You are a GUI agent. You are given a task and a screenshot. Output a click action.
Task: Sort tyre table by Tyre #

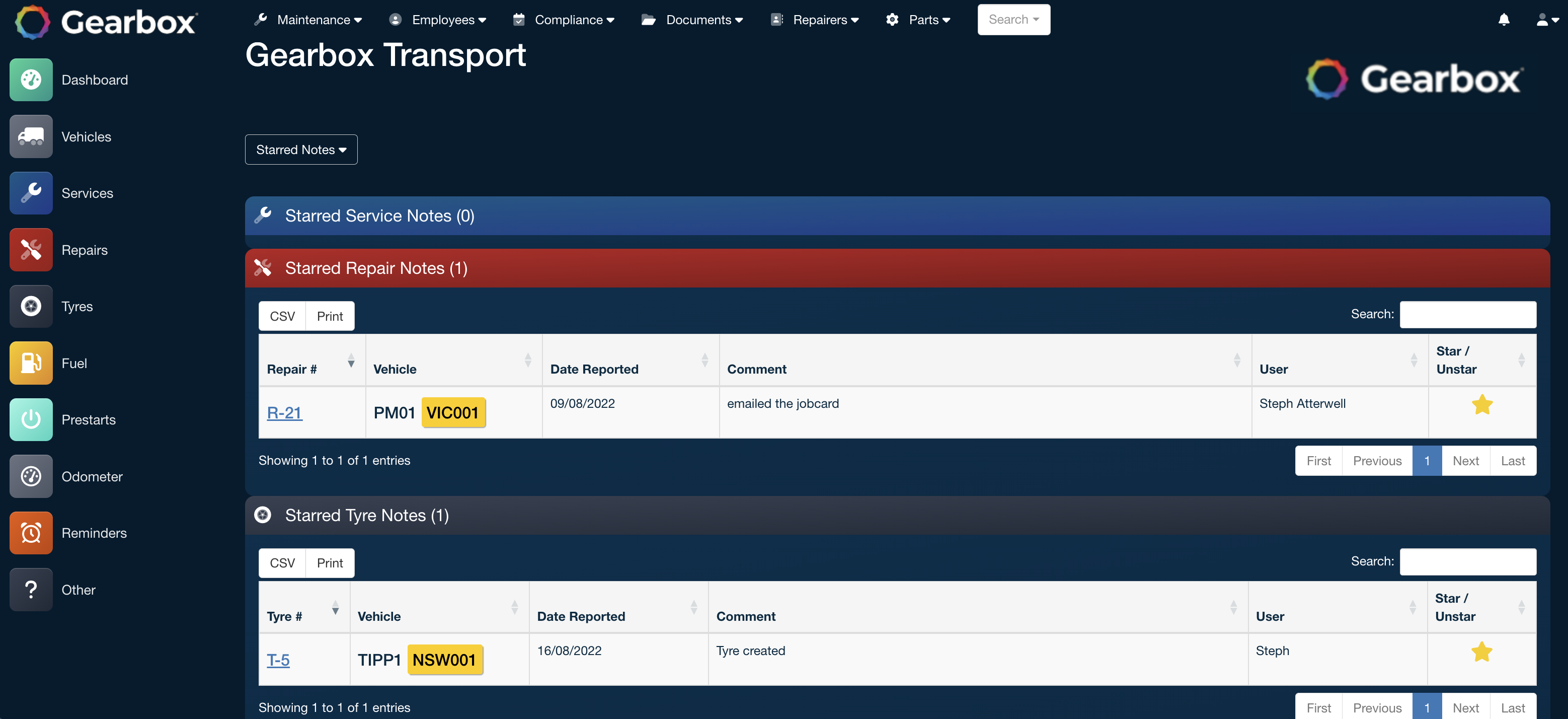tap(304, 607)
